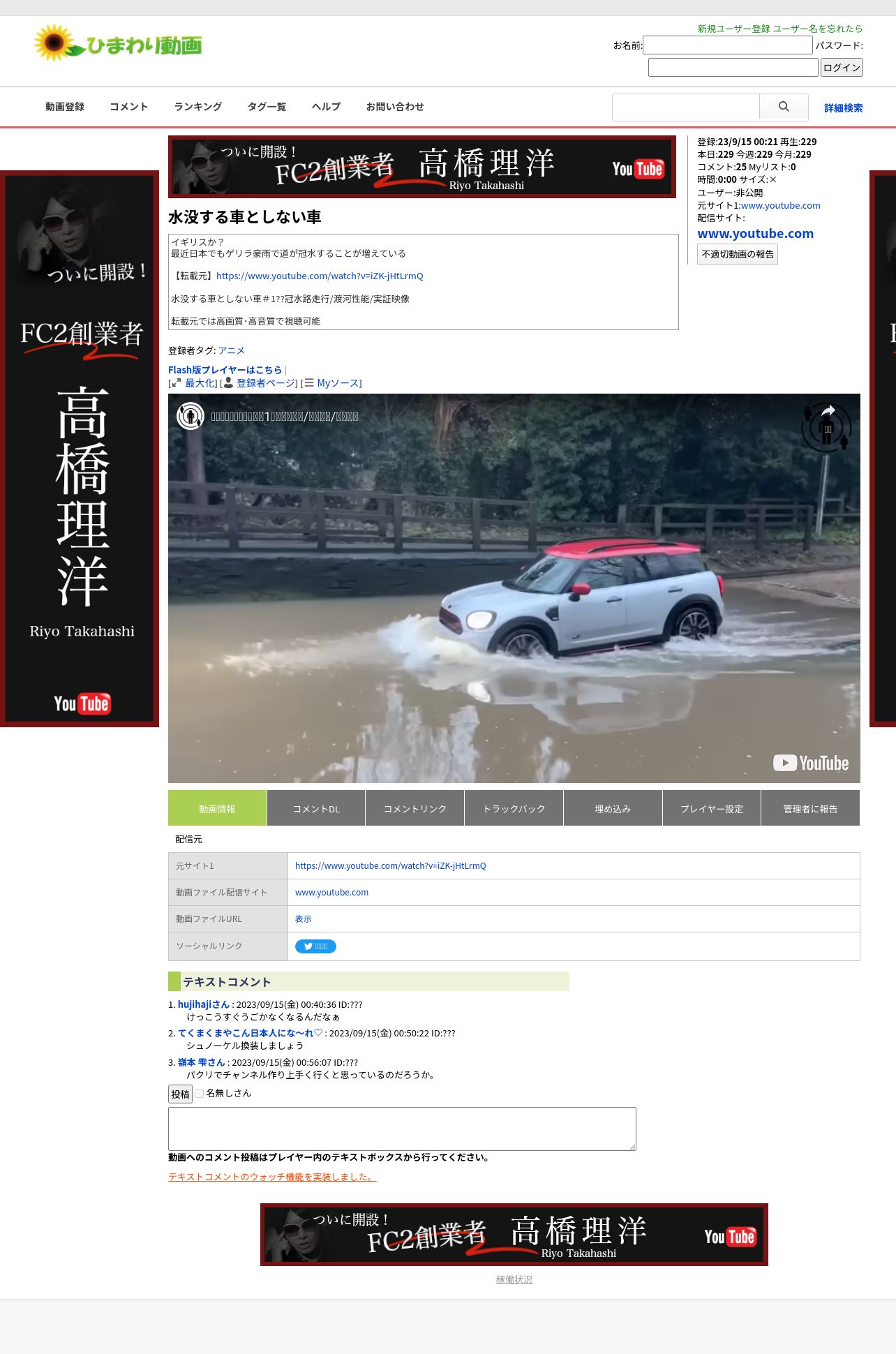
Task: Click the 投稿 comment button
Action: point(181,1094)
